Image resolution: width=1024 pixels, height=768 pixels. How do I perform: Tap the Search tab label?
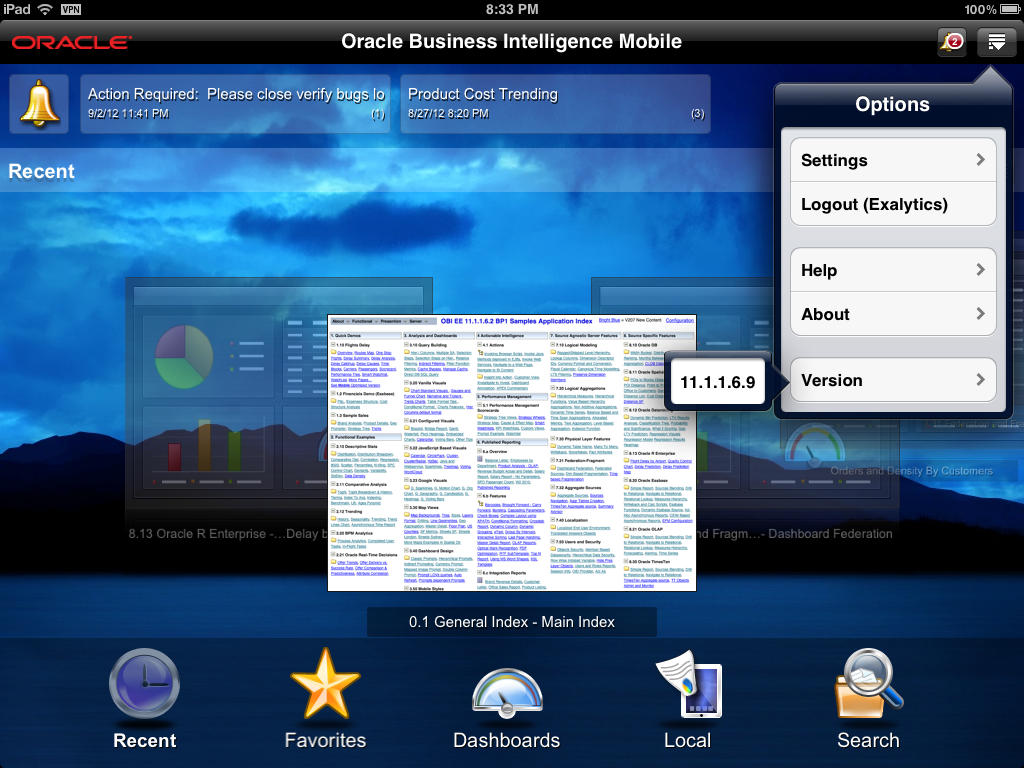tap(869, 741)
